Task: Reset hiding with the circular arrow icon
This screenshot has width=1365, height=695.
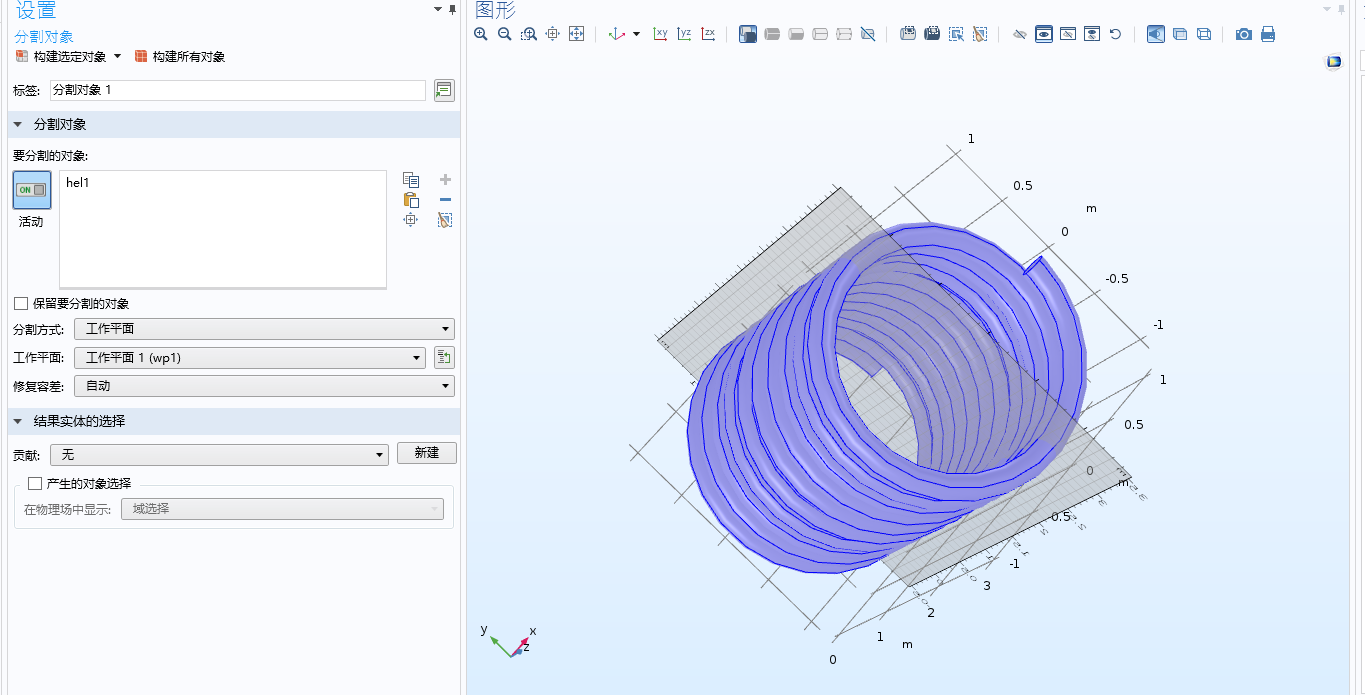Action: (1115, 34)
